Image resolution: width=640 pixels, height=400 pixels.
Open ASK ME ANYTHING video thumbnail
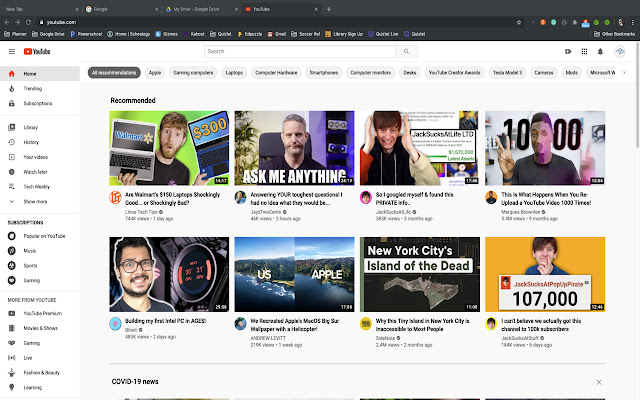pos(294,148)
